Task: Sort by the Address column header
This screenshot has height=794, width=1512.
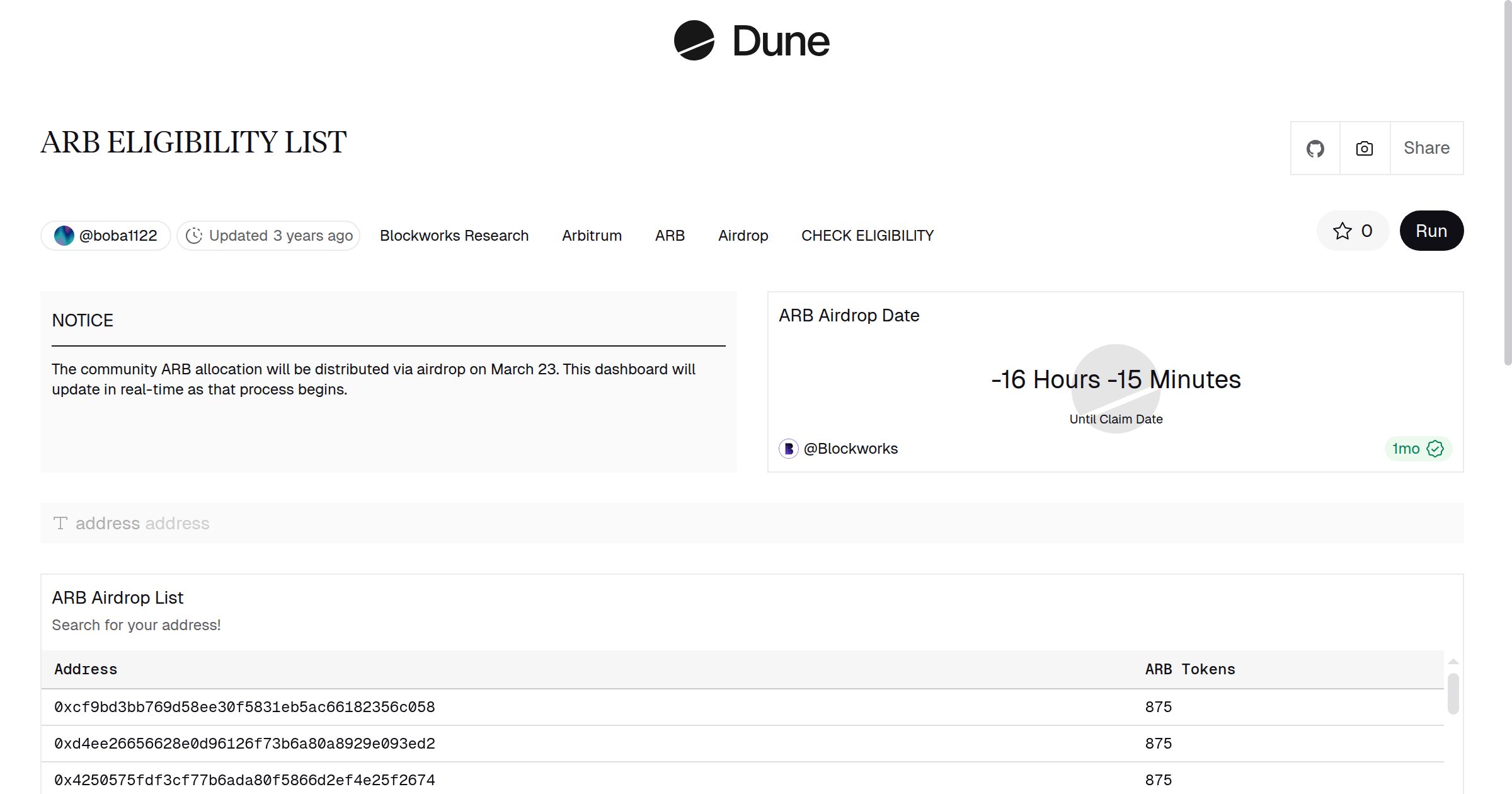Action: [86, 669]
